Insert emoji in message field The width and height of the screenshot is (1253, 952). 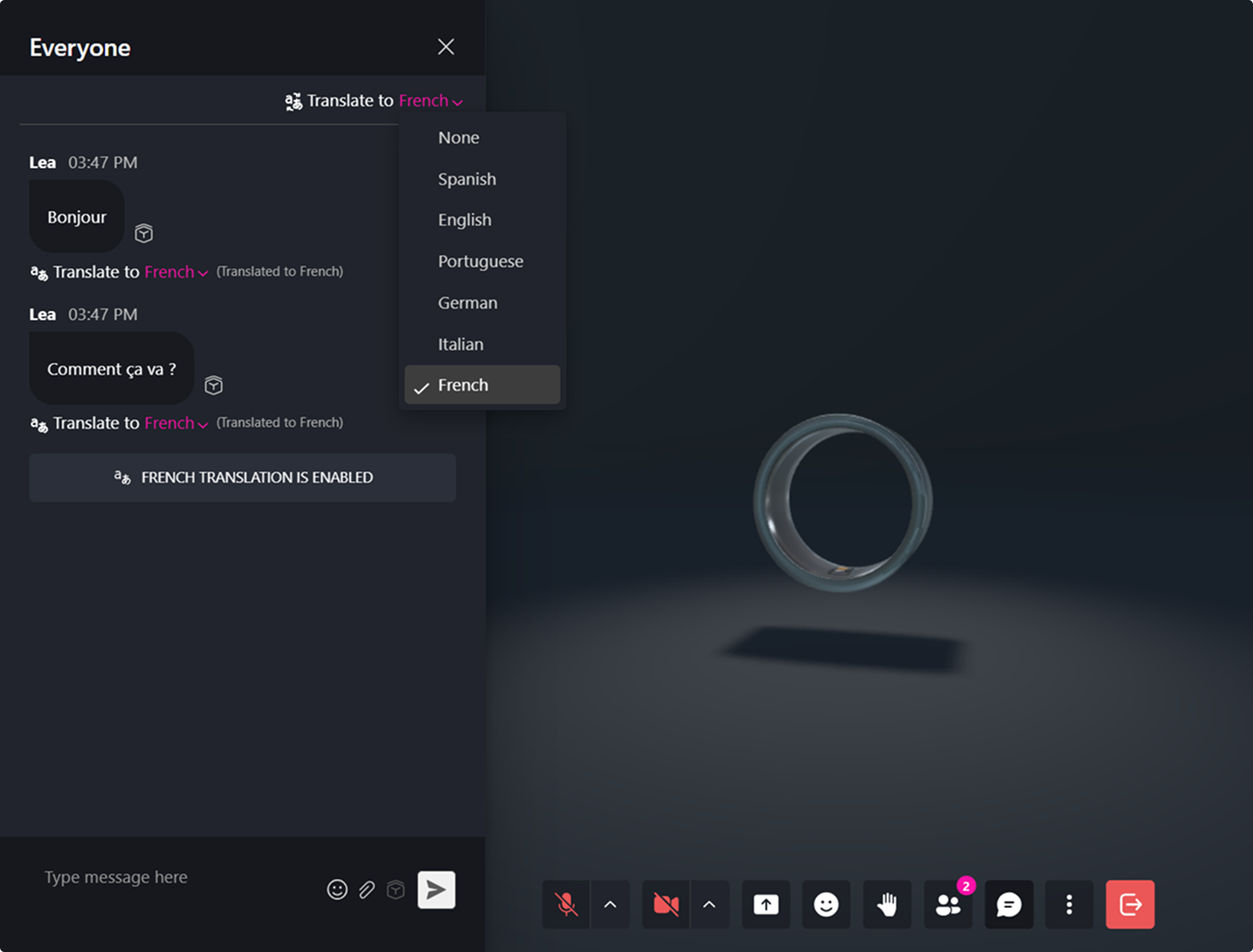[337, 889]
